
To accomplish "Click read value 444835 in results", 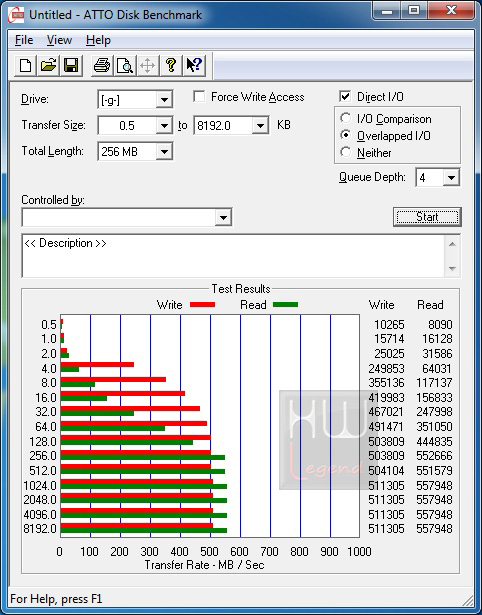I will click(x=434, y=442).
